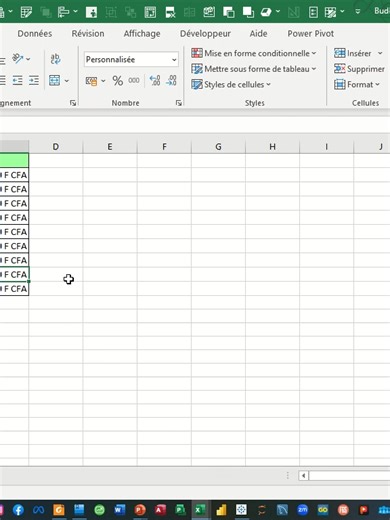
Task: Open the Personnalisée number format combo box
Action: (131, 60)
